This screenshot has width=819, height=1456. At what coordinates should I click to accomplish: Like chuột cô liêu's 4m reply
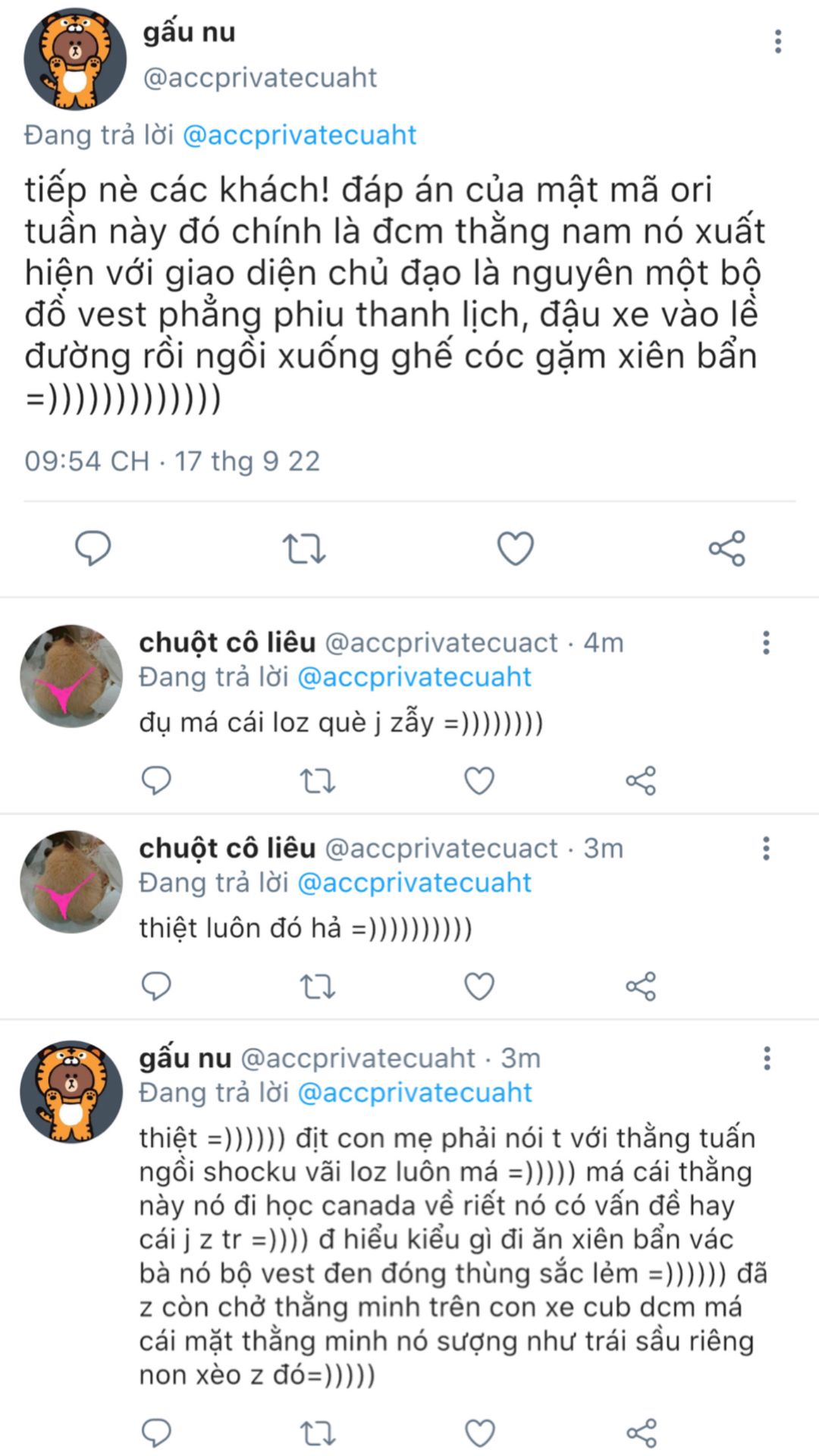(479, 780)
